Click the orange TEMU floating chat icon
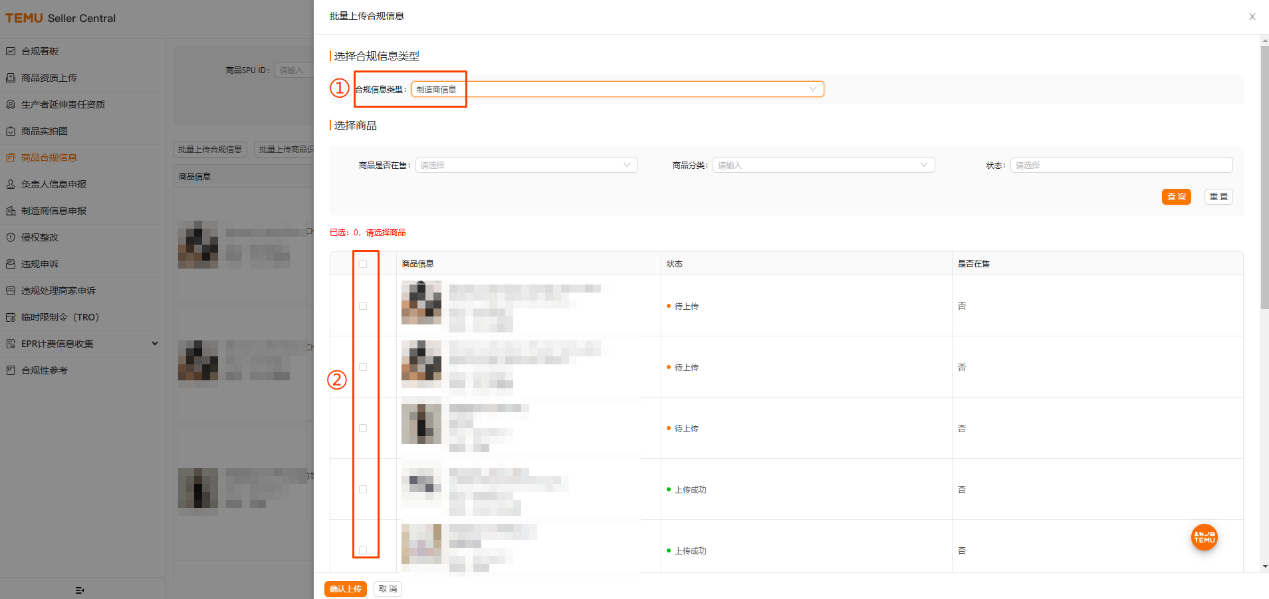This screenshot has height=599, width=1269. [1204, 537]
